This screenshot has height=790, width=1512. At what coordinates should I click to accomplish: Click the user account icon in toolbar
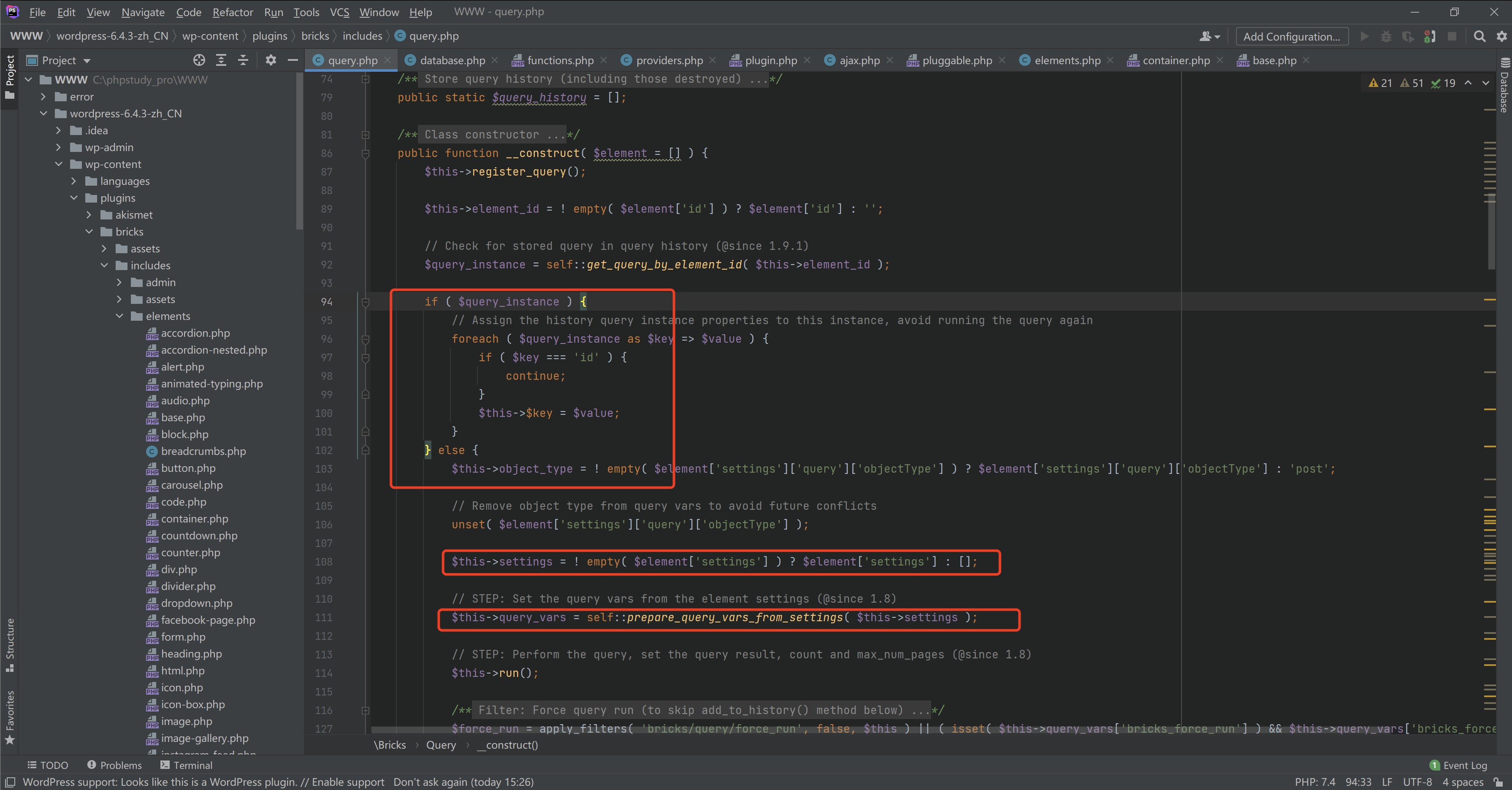click(1209, 36)
